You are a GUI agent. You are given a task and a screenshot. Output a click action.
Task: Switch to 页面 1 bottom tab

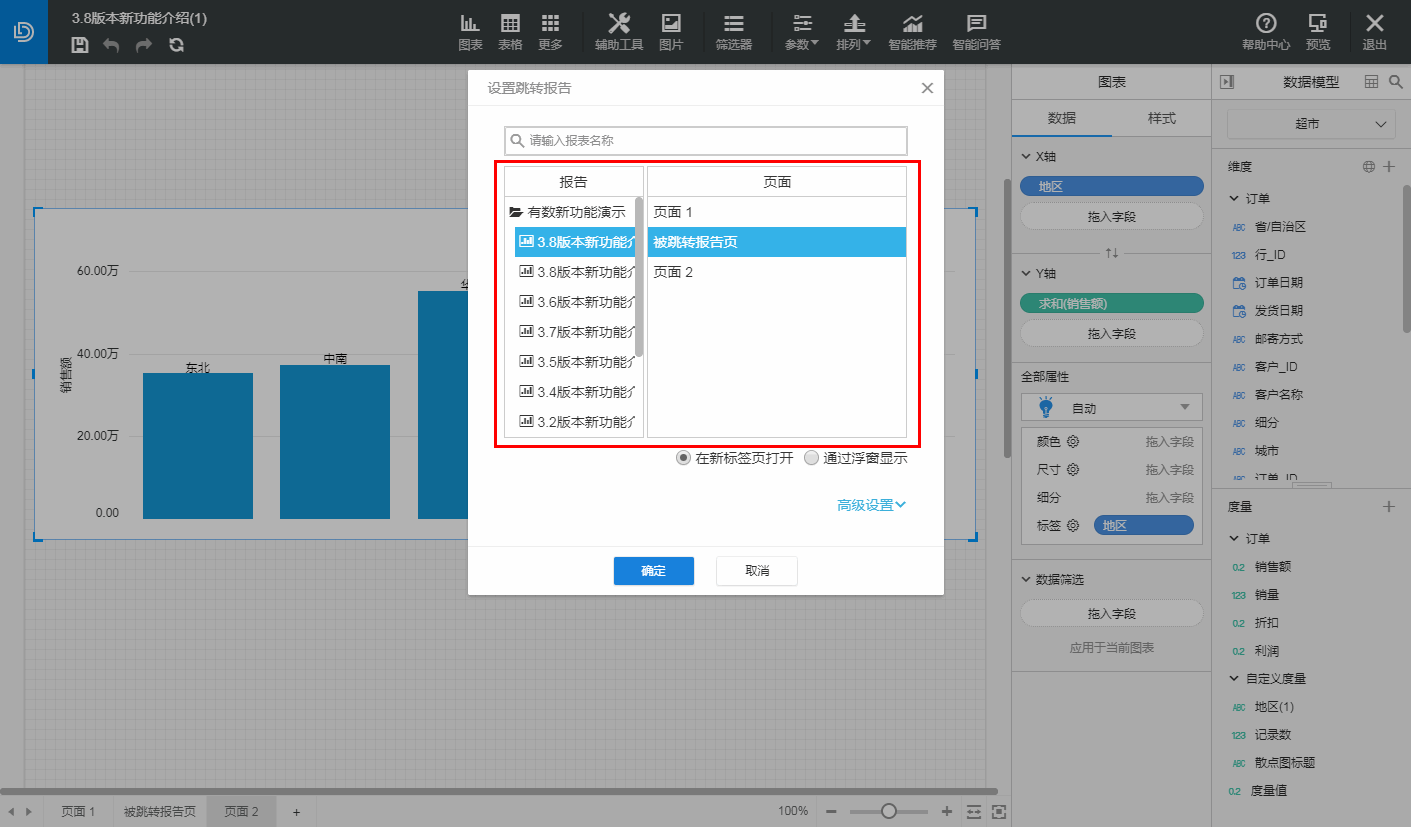78,812
